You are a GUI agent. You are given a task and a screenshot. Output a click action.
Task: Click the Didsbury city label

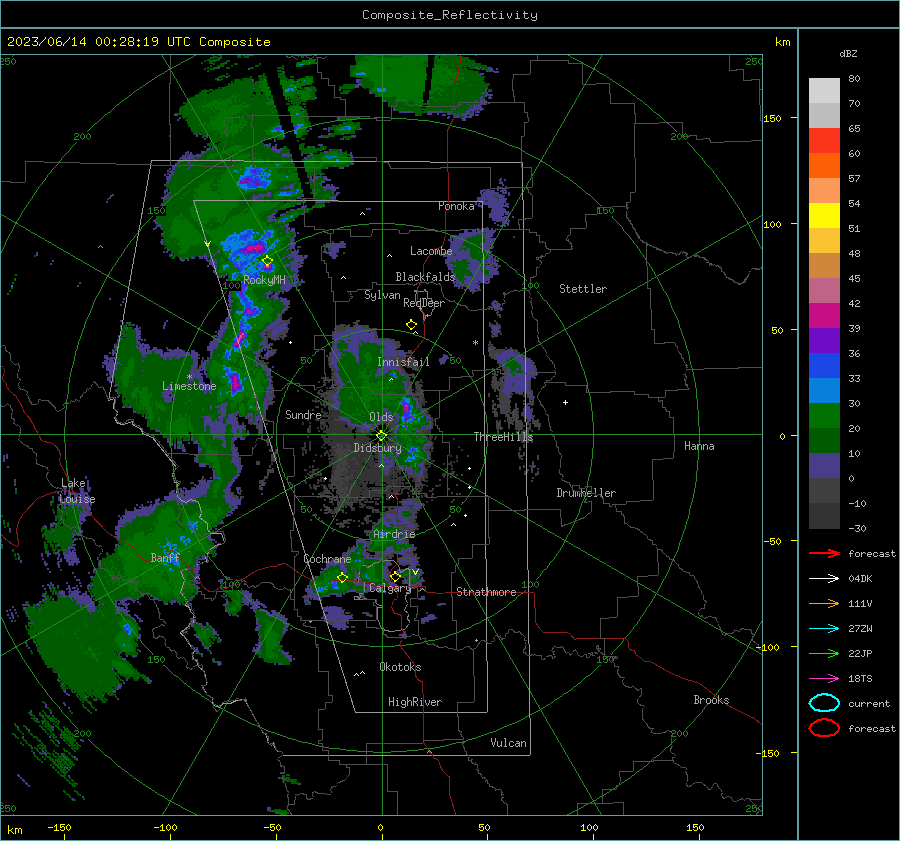377,448
